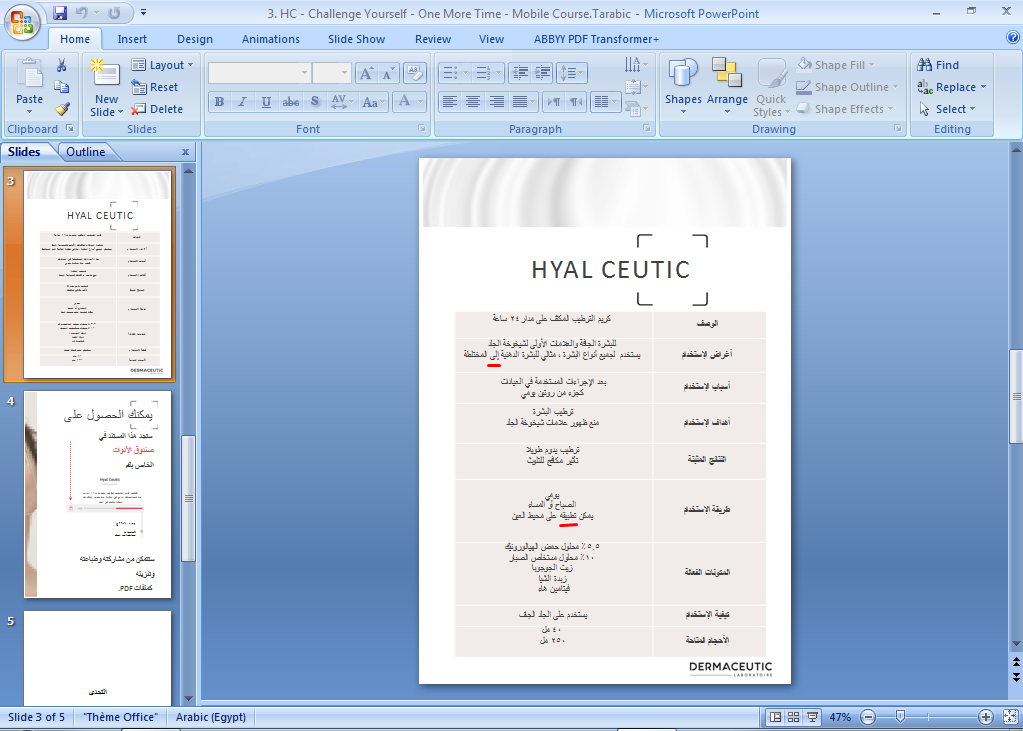Click Find in Editing group

938,65
